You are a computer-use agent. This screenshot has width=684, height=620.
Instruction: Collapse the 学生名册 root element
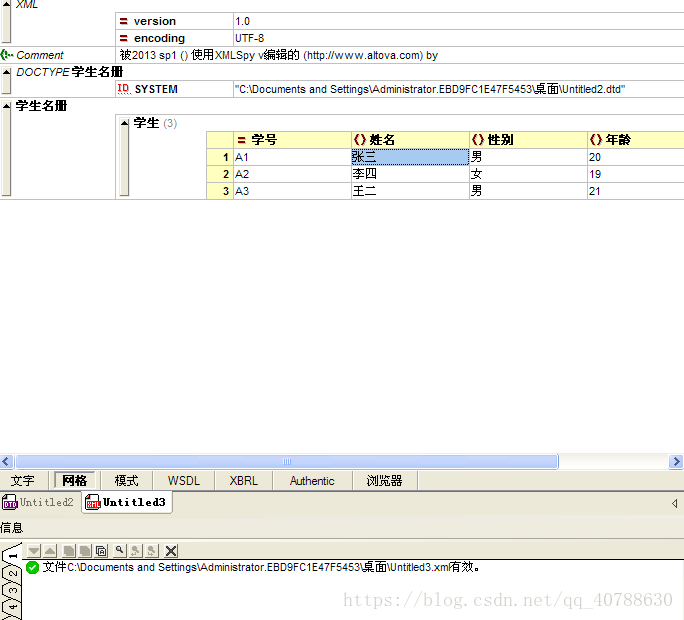point(6,106)
